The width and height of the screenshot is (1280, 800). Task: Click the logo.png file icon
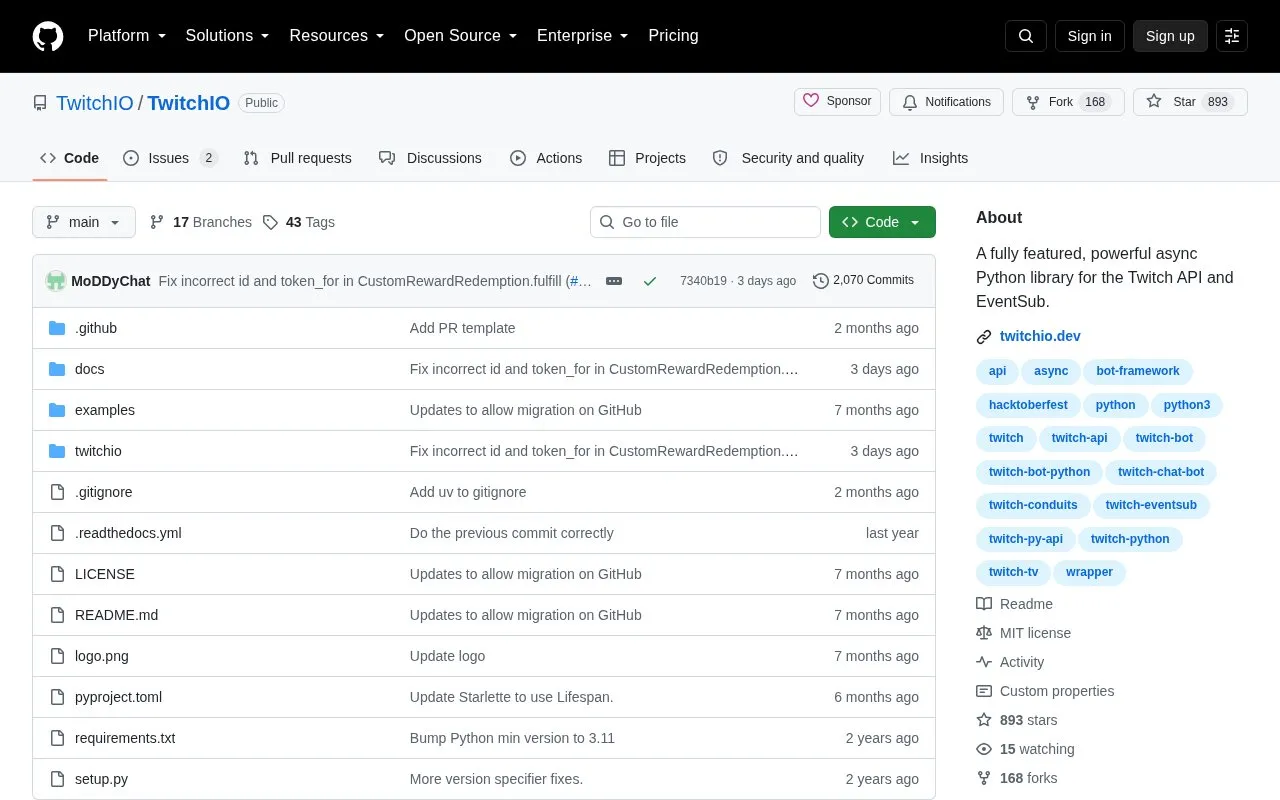click(57, 656)
